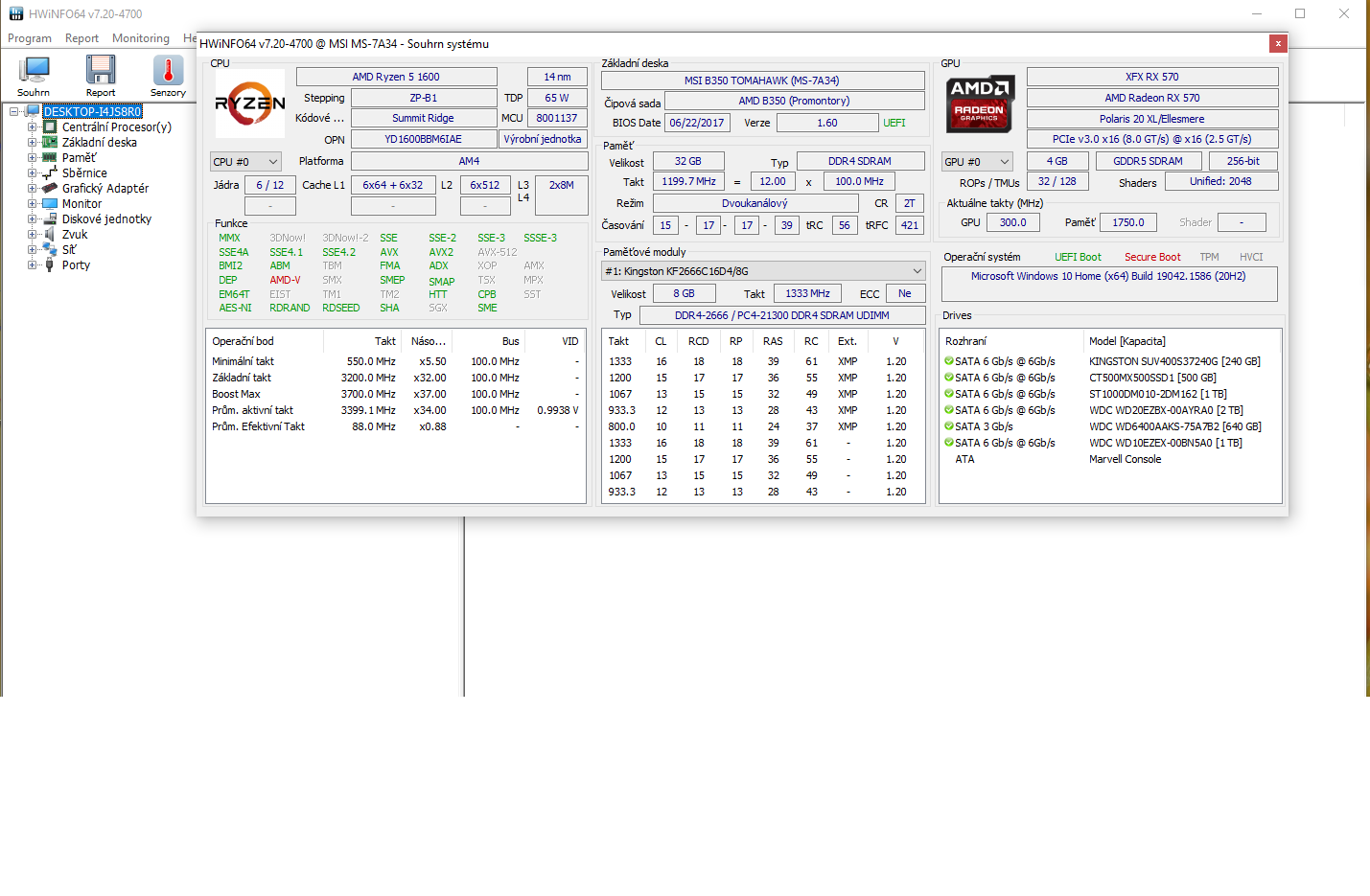Expand the Diskové jednotky tree node

32,218
